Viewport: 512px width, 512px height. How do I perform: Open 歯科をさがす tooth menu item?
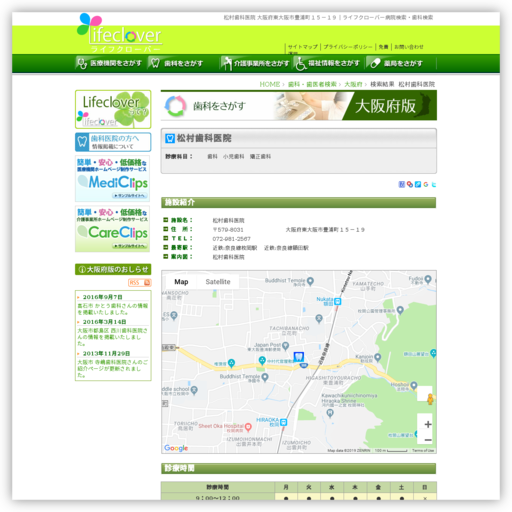[x=176, y=63]
